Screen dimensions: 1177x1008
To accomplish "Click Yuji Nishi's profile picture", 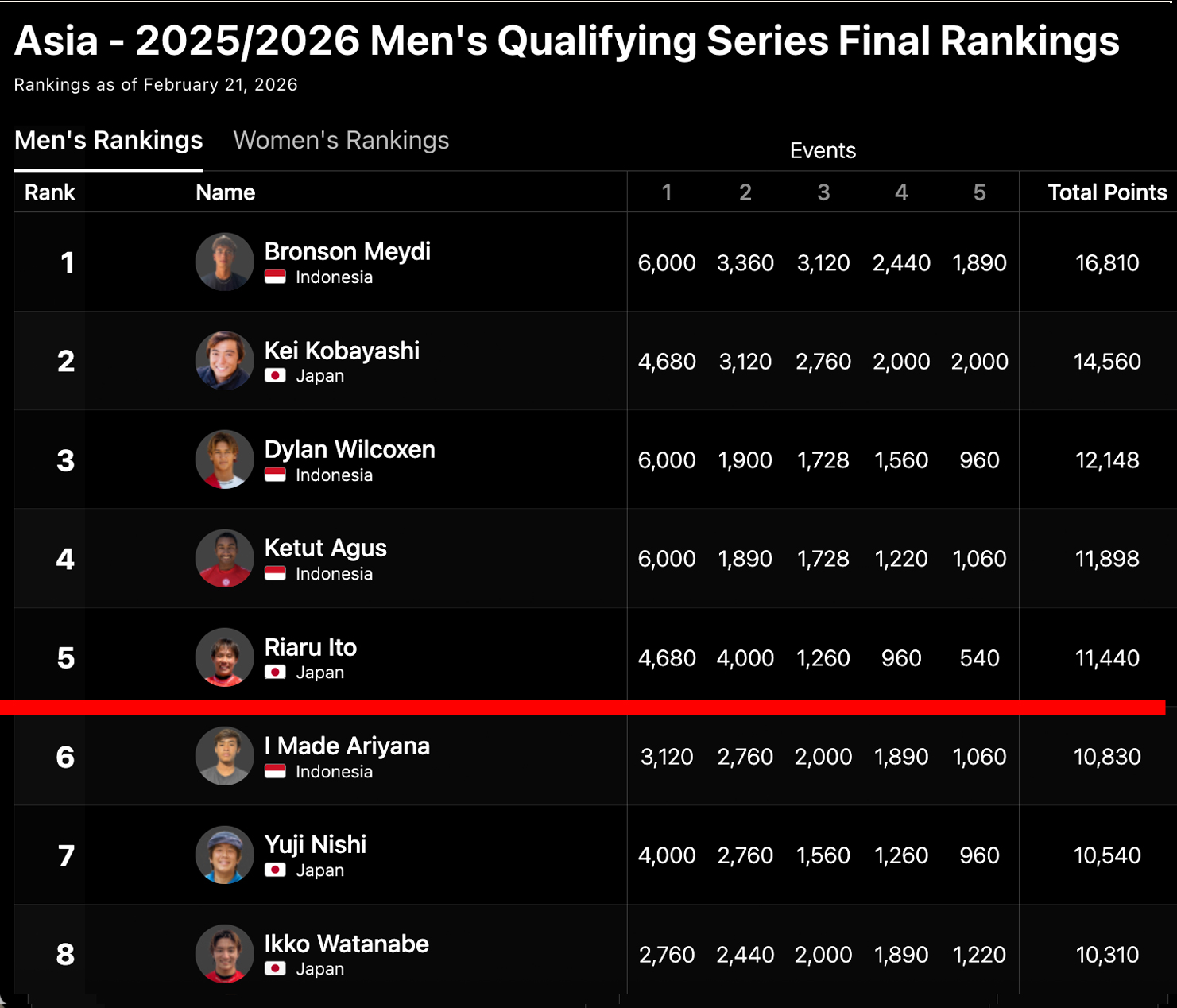I will pyautogui.click(x=225, y=855).
